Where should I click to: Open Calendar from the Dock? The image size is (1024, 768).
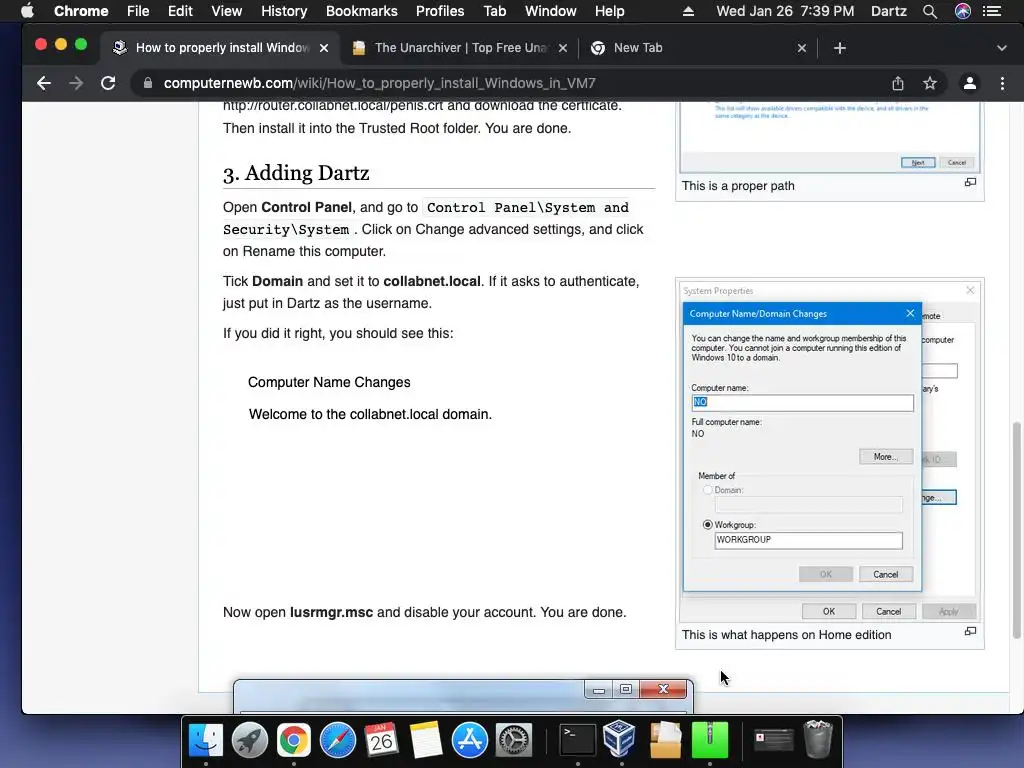381,741
